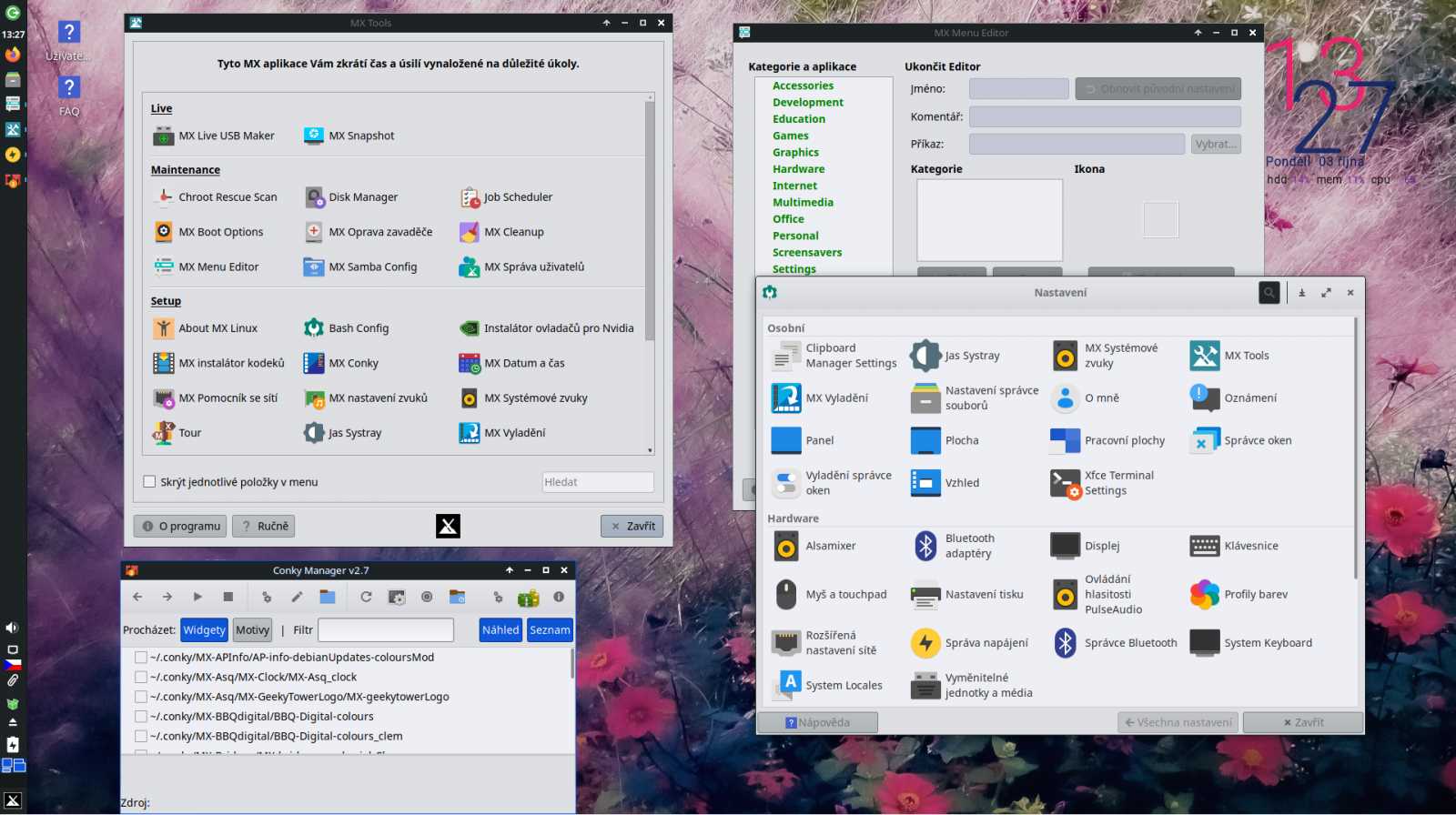Viewport: 1456px width, 815px height.
Task: Switch to Widgety browse mode
Action: point(204,630)
